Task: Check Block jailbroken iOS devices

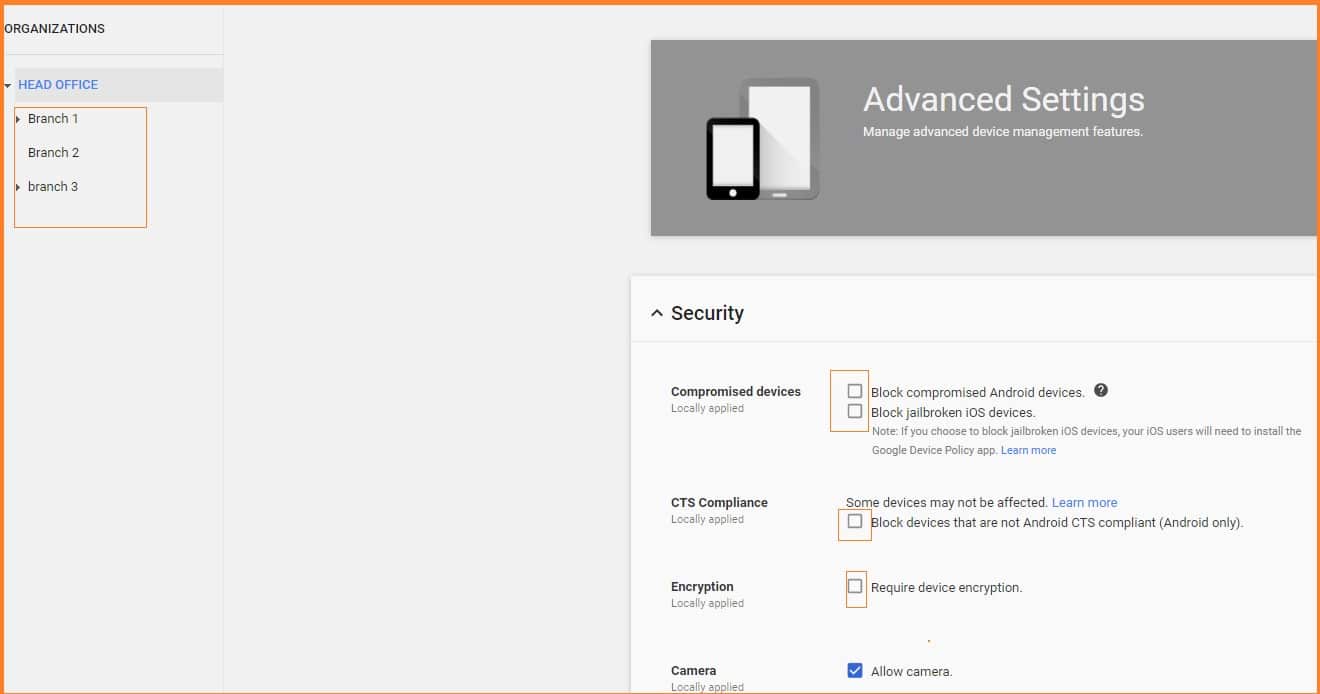Action: click(x=855, y=411)
